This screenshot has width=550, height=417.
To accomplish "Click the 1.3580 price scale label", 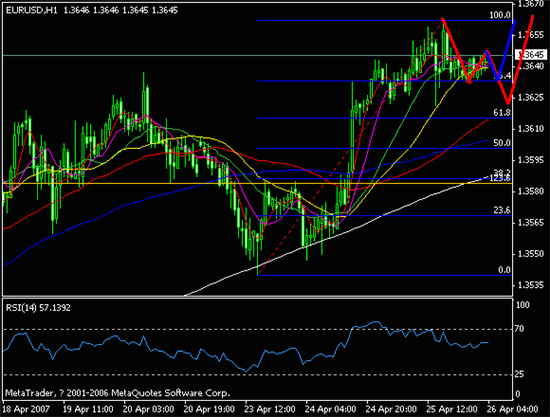I will click(x=531, y=191).
